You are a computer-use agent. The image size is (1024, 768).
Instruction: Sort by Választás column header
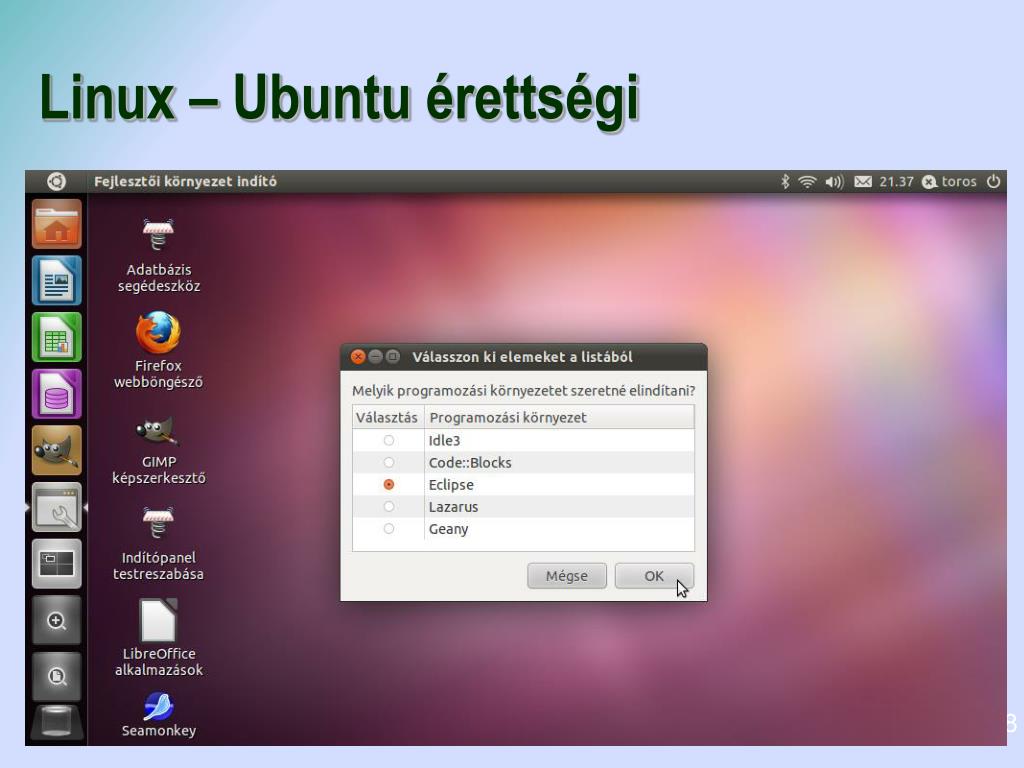tap(388, 417)
